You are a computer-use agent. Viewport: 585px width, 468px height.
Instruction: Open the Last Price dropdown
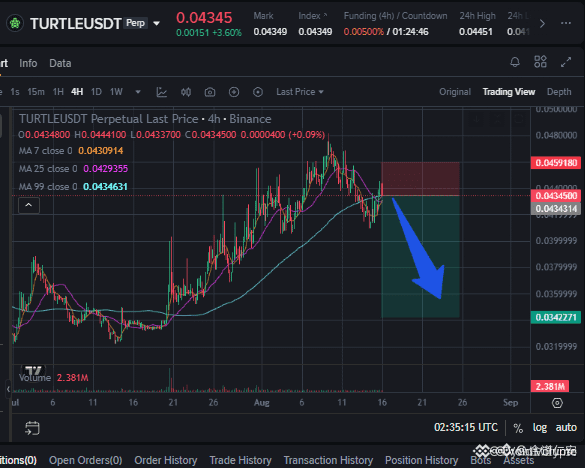tap(300, 92)
